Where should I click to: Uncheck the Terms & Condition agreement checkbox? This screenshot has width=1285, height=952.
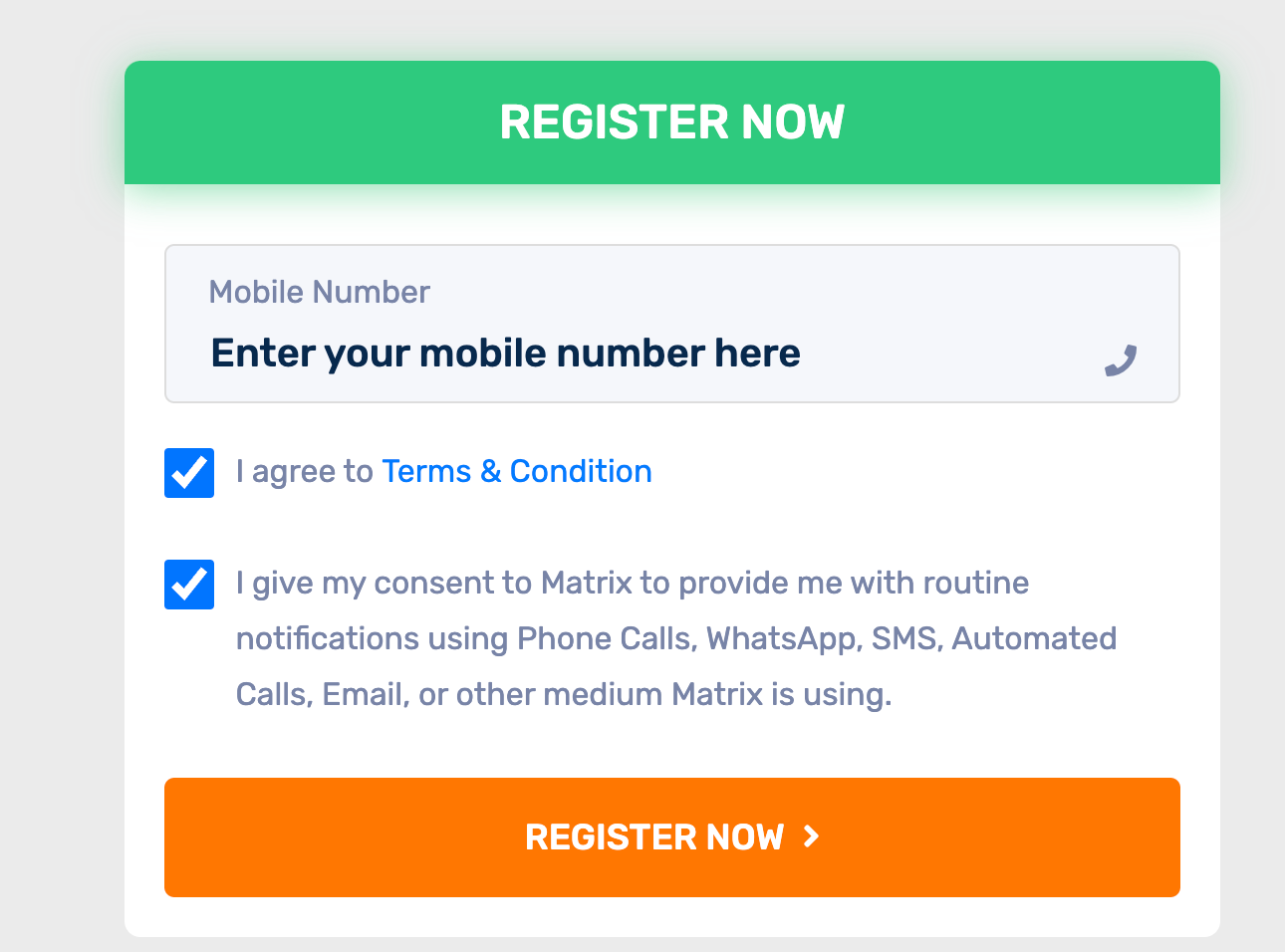189,473
